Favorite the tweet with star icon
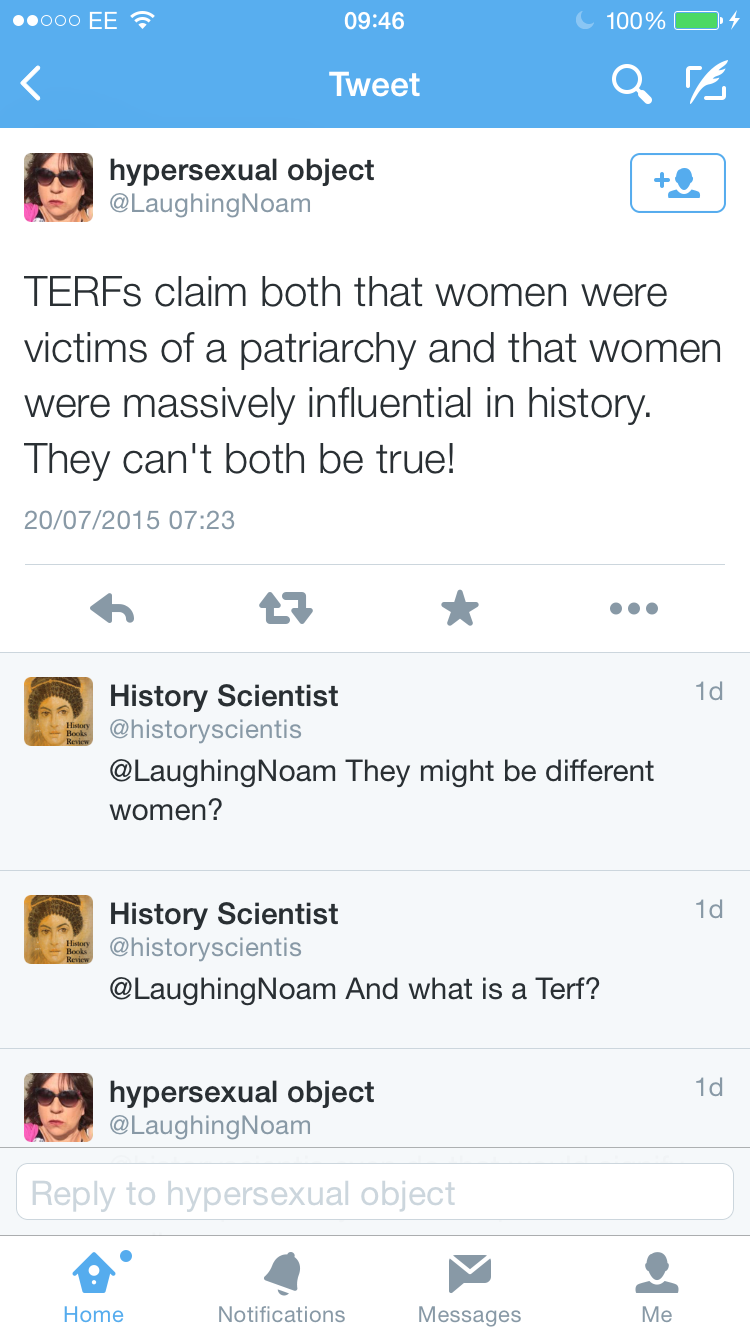The height and width of the screenshot is (1334, 750). coord(459,608)
